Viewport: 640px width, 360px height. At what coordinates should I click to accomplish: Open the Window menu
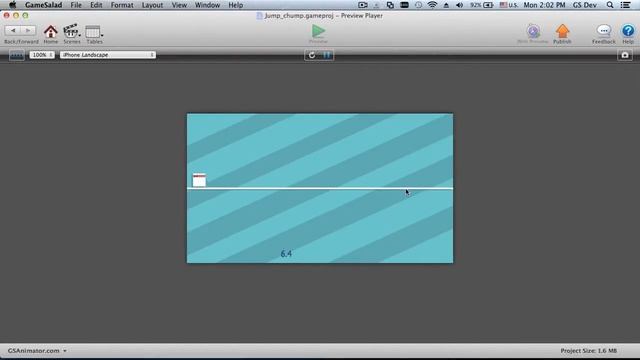207,5
